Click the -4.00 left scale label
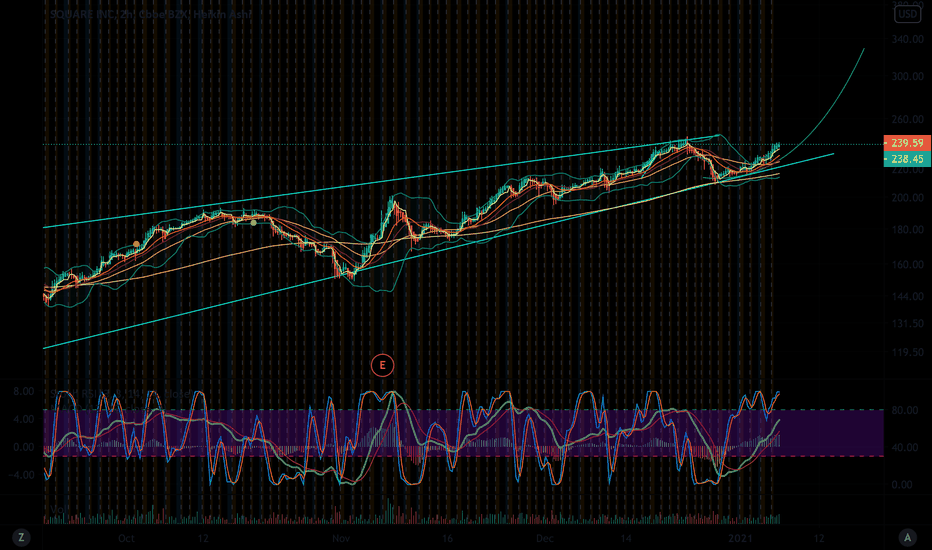This screenshot has height=550, width=932. [x=21, y=475]
